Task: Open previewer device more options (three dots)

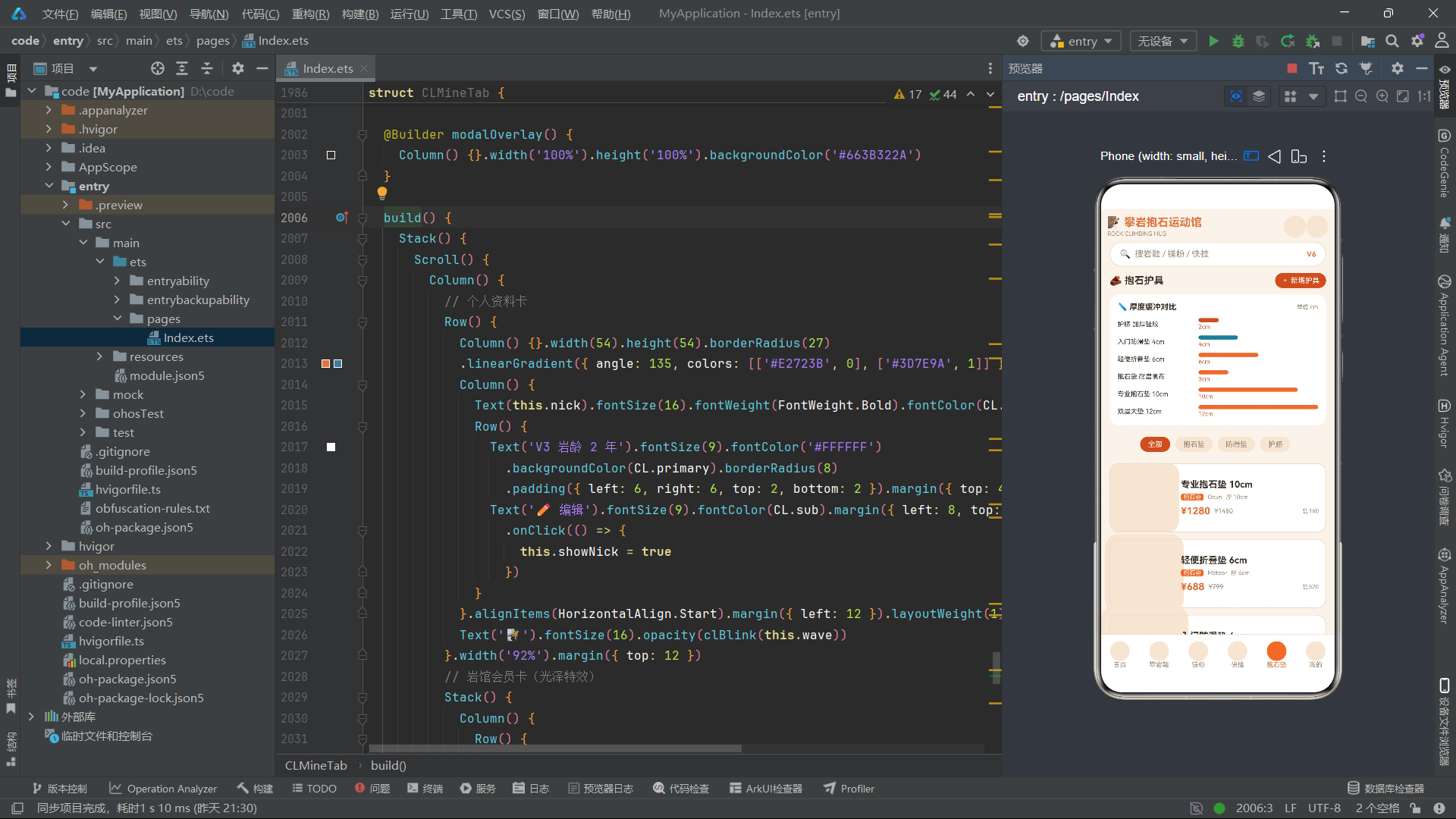Action: 1324,156
